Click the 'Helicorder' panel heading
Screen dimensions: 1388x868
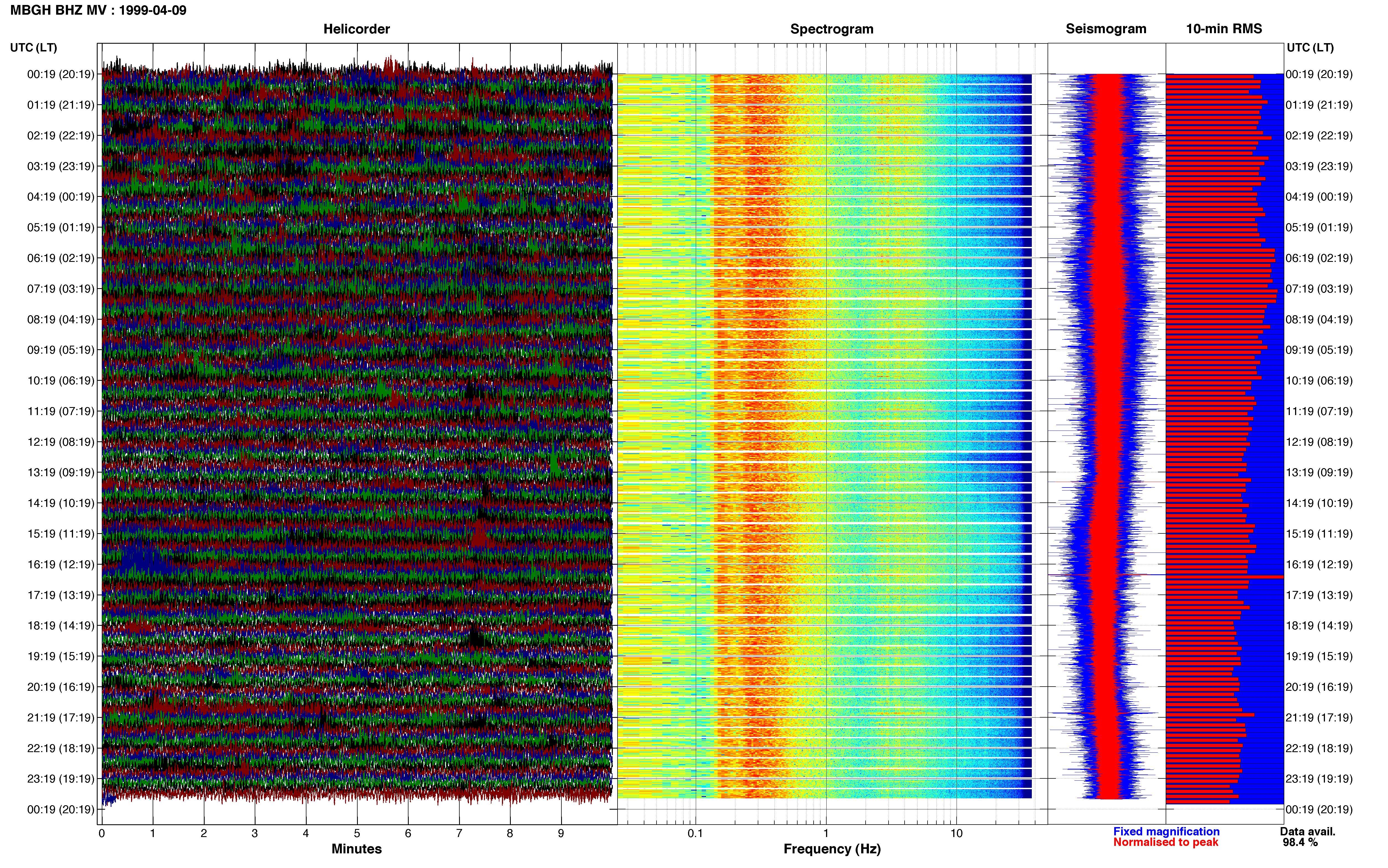(x=356, y=29)
